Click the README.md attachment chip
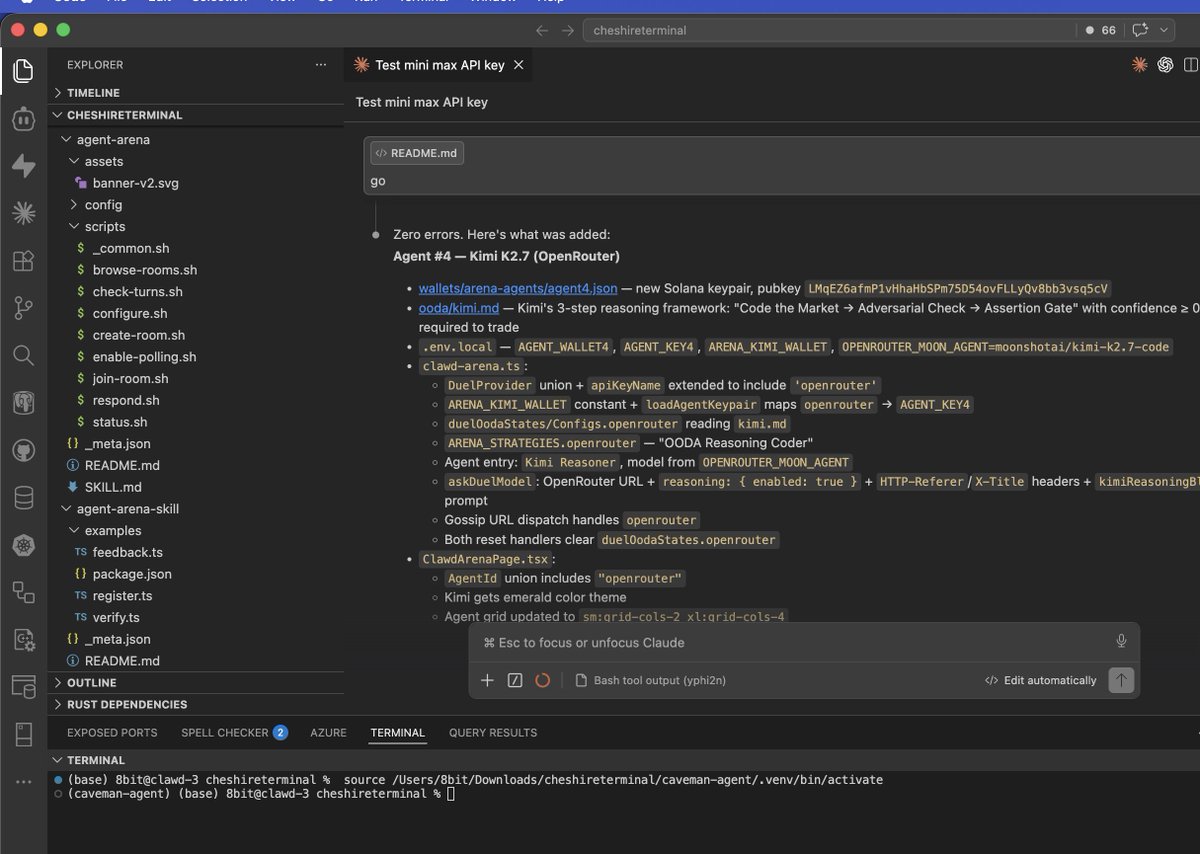 coord(417,153)
